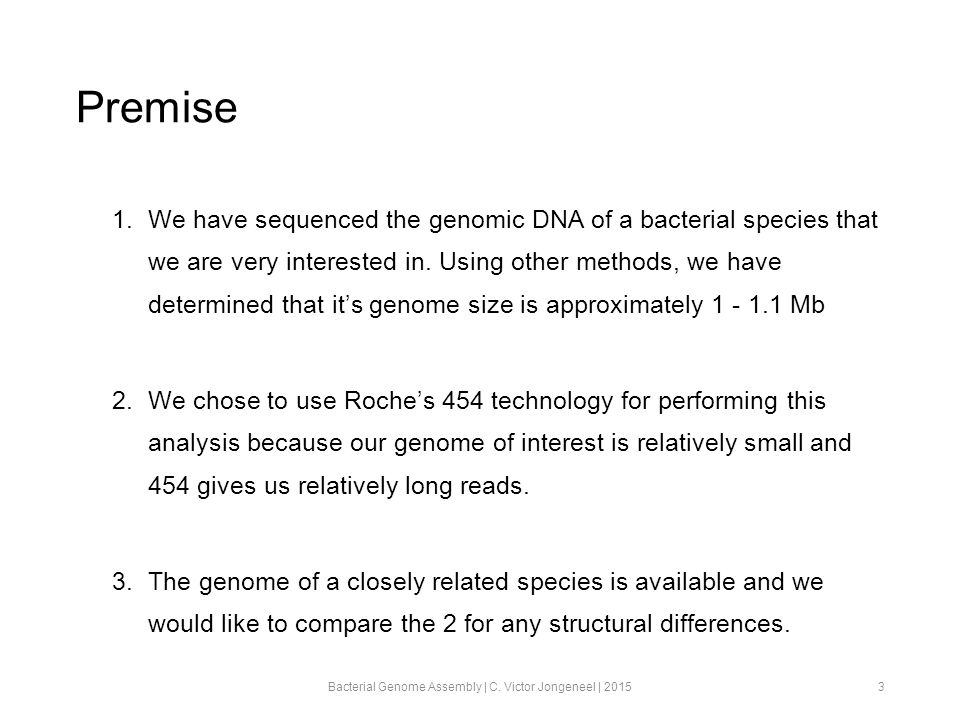
Task: Click the word approximately in first item
Action: pos(624,305)
